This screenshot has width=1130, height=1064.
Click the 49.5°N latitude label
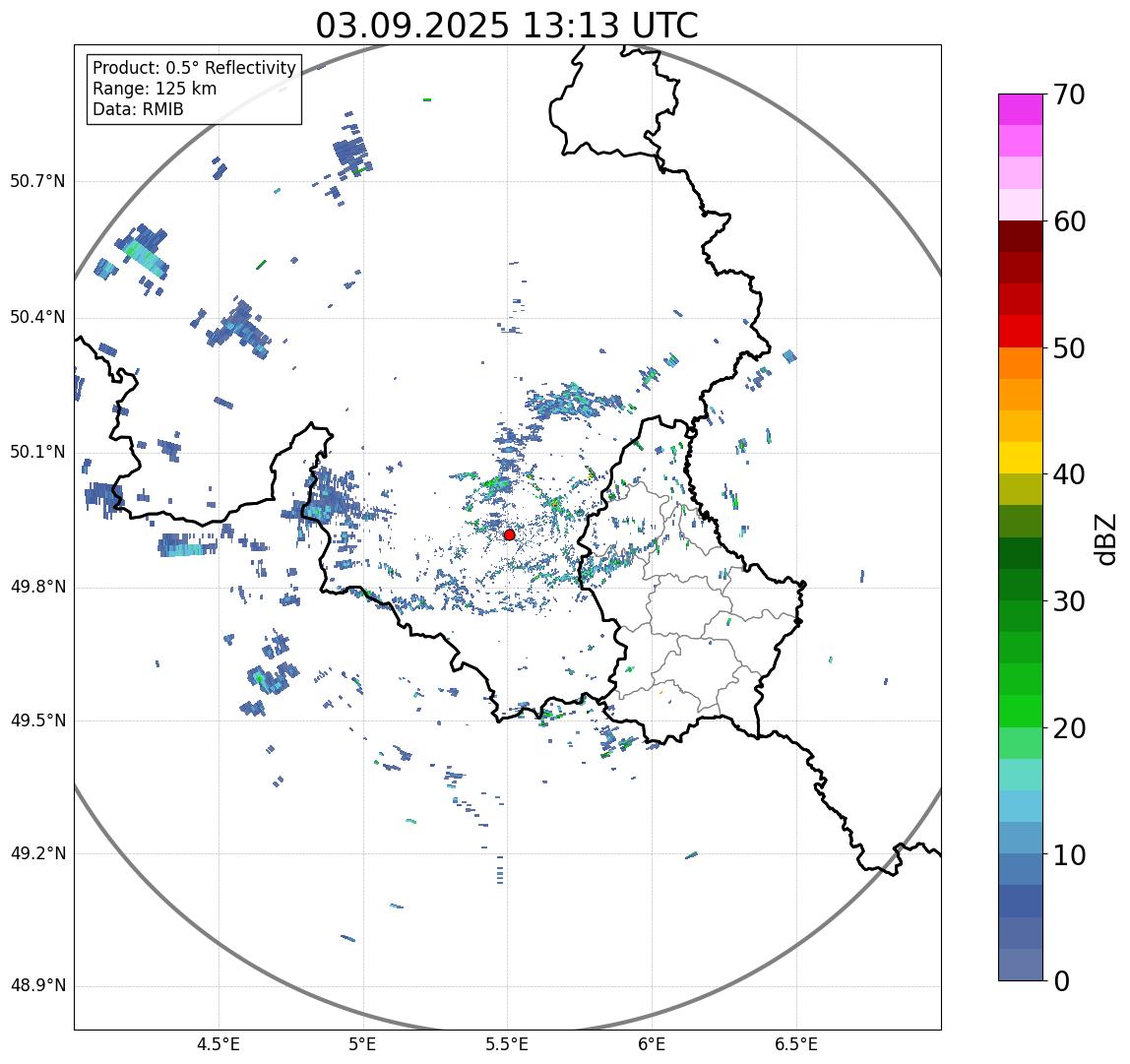(x=37, y=720)
